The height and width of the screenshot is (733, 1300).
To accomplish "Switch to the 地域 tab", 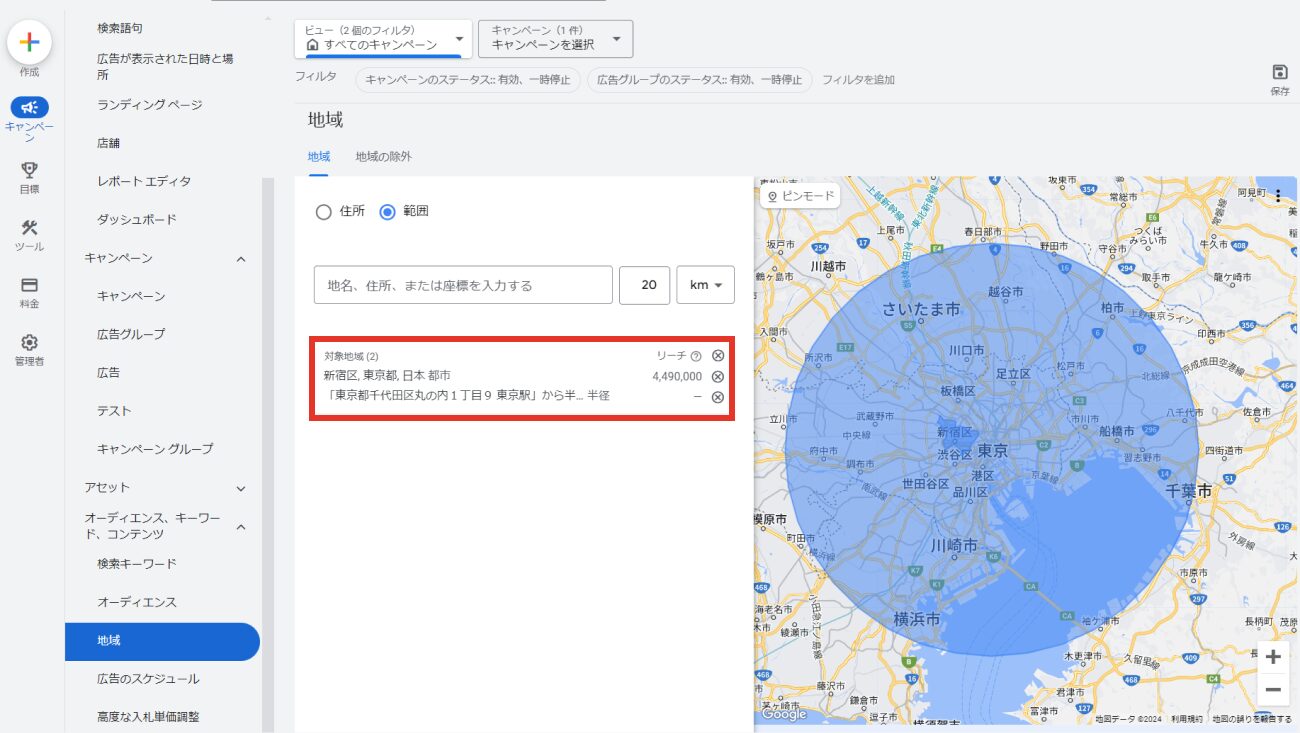I will tap(319, 157).
